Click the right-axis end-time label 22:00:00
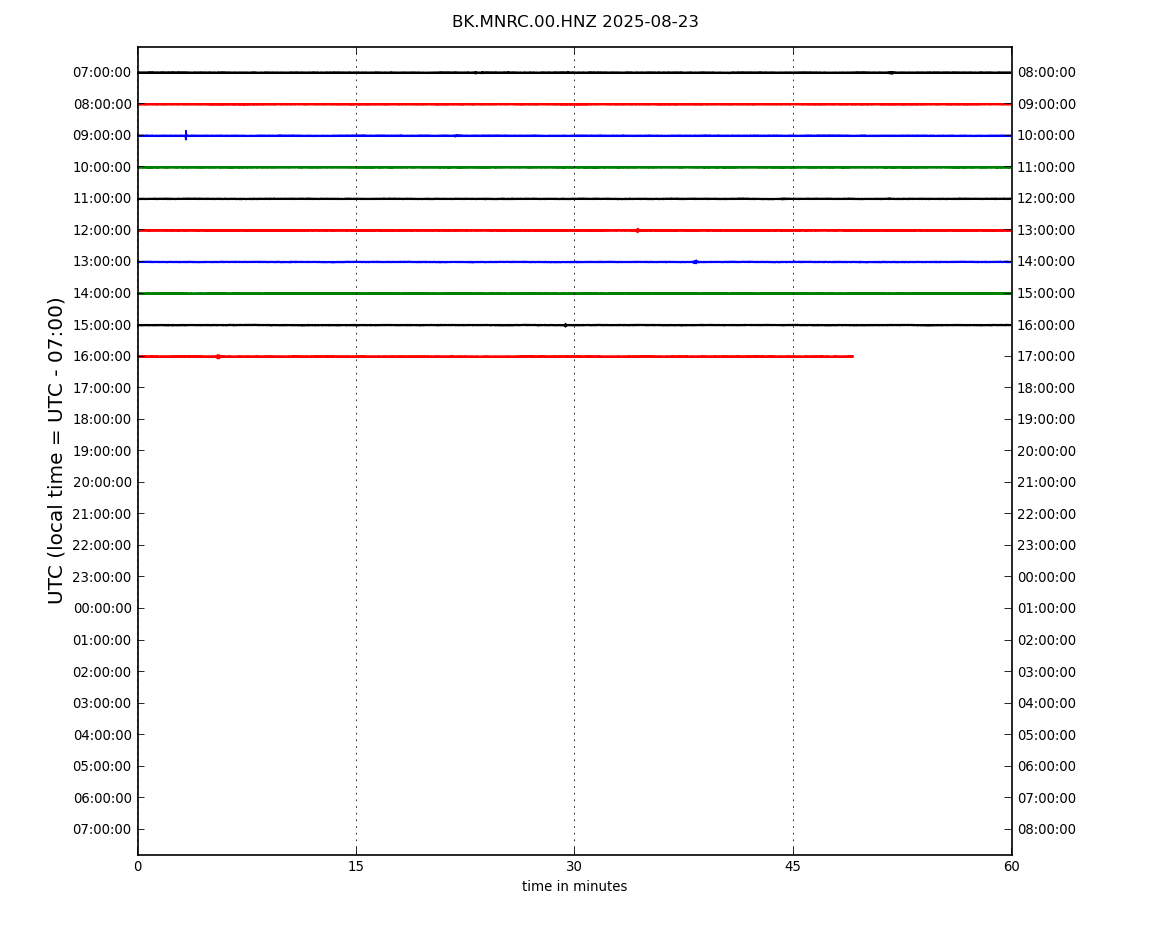Image resolution: width=1150 pixels, height=950 pixels. coord(1047,514)
